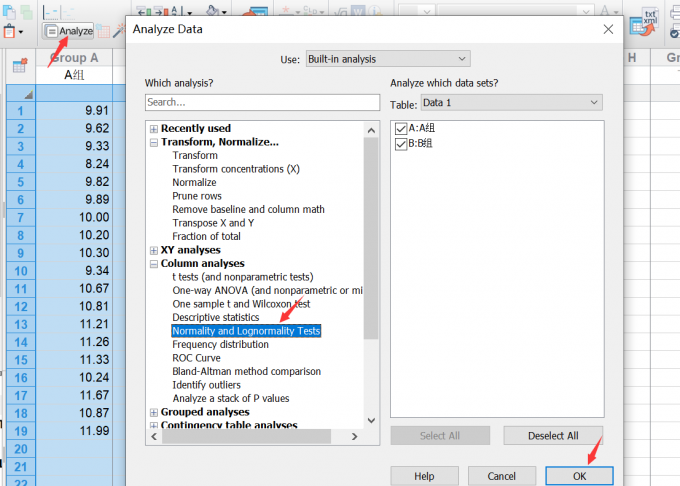Click the table format icon above row numbers
The height and width of the screenshot is (486, 680).
point(20,65)
